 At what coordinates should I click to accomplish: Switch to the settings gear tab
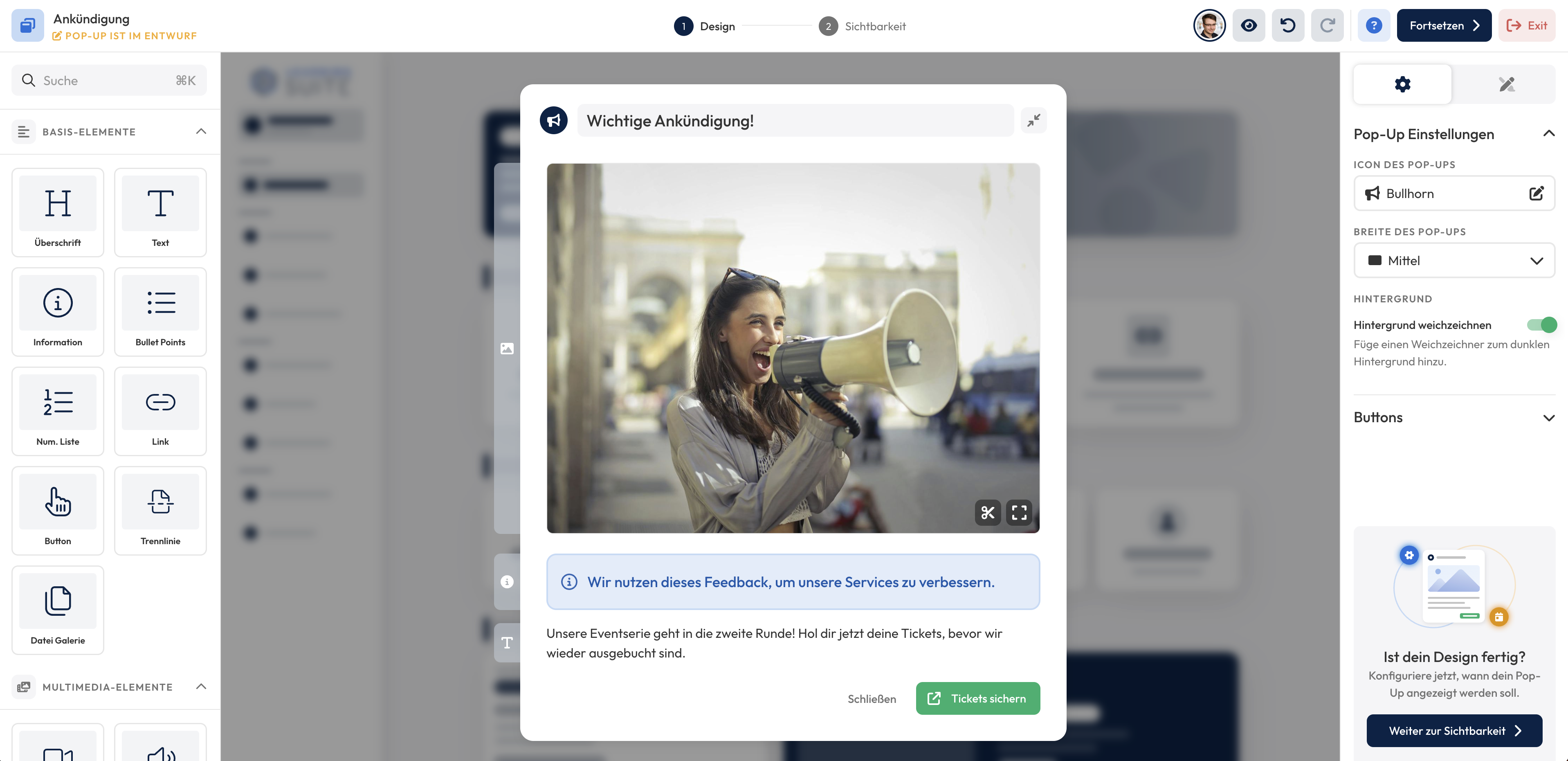pos(1402,84)
